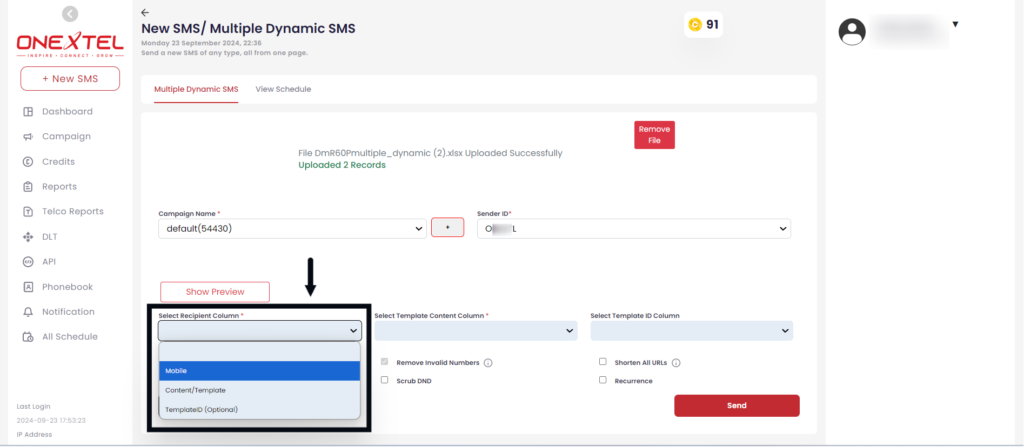Select the blank option in recipient list
This screenshot has height=447, width=1024.
(x=259, y=352)
